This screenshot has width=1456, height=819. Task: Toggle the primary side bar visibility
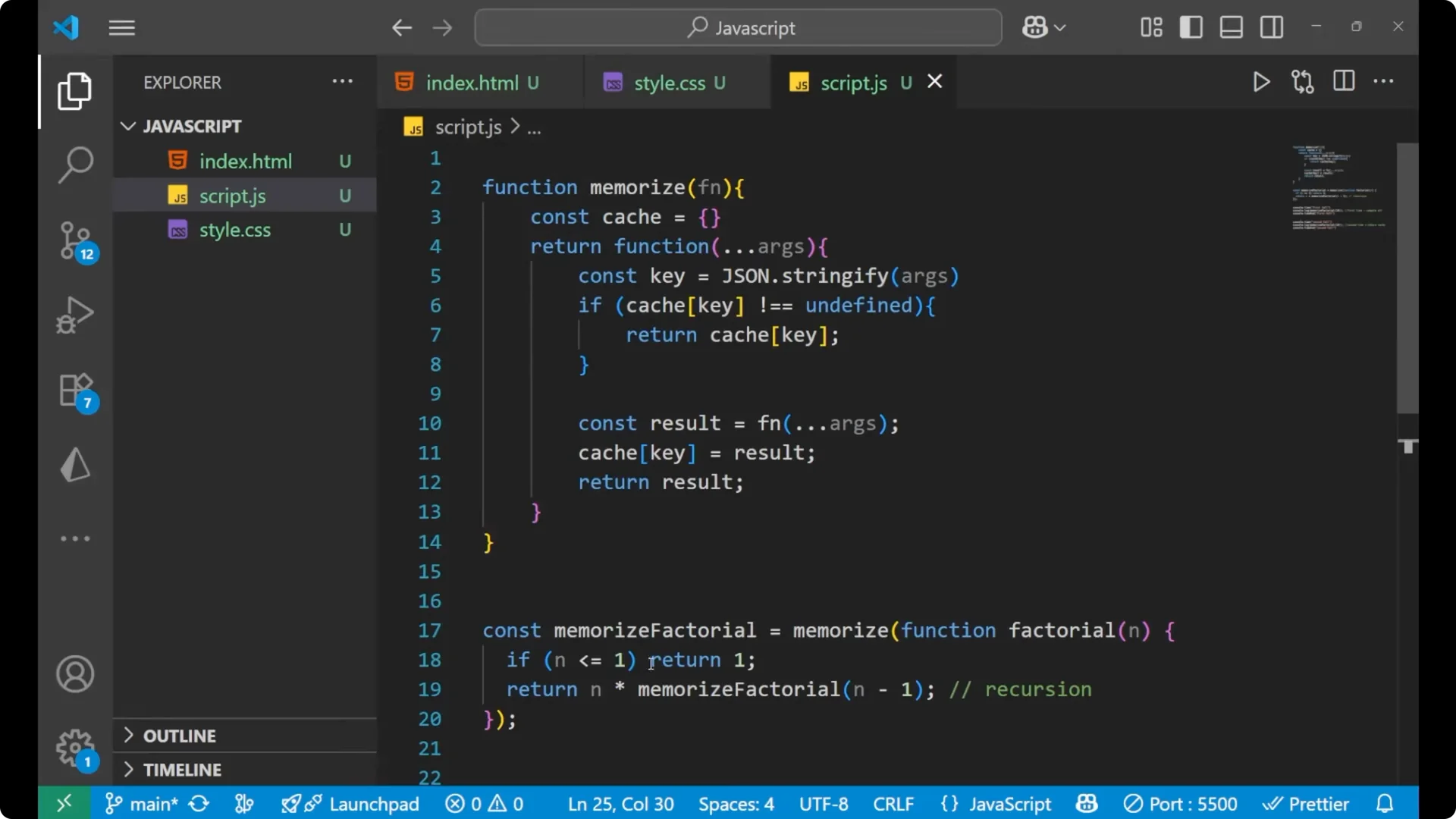1191,27
